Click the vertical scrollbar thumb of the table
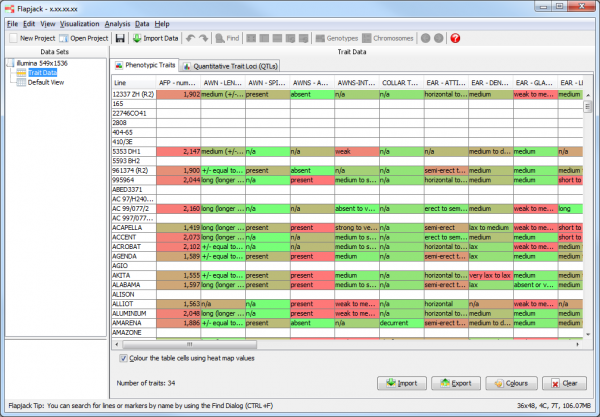600x417 pixels. (x=588, y=106)
